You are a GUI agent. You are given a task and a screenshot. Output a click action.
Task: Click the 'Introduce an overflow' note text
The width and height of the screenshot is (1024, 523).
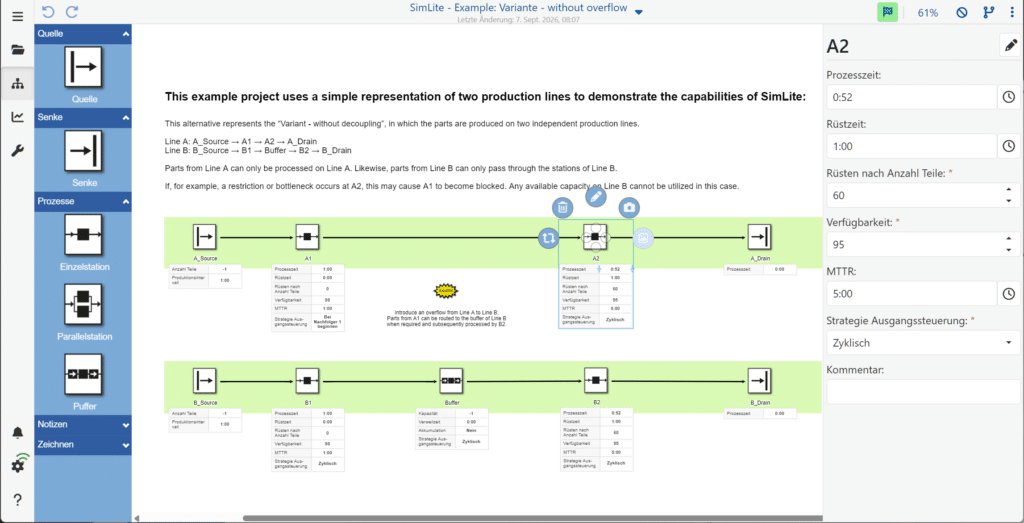pyautogui.click(x=446, y=318)
